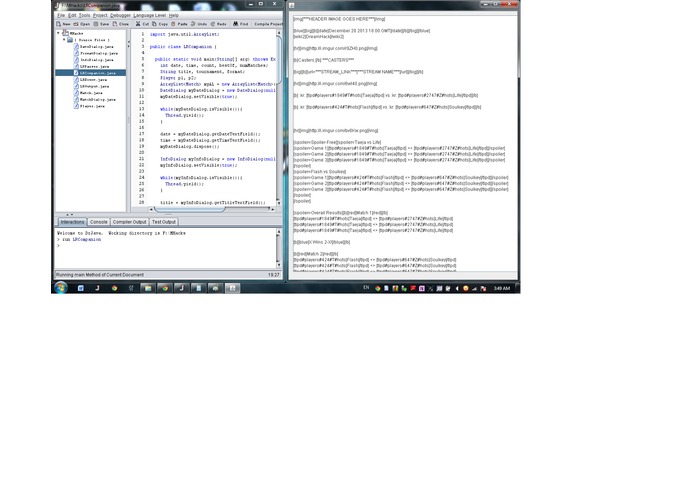Open the Project menu
The height and width of the screenshot is (494, 695).
tap(100, 15)
